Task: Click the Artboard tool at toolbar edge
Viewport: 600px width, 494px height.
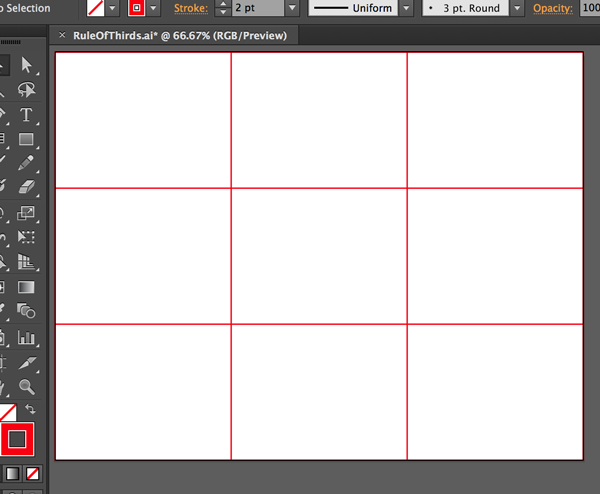Action: click(3, 363)
